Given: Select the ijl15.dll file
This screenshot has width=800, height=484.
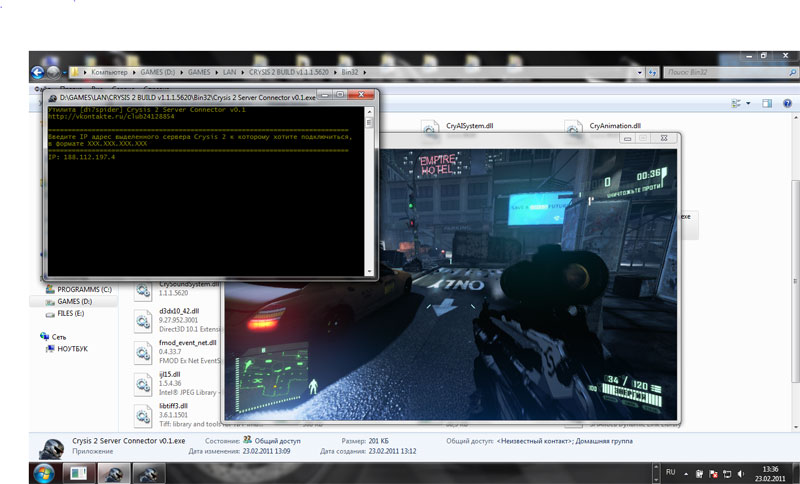Looking at the screenshot, I should [169, 374].
